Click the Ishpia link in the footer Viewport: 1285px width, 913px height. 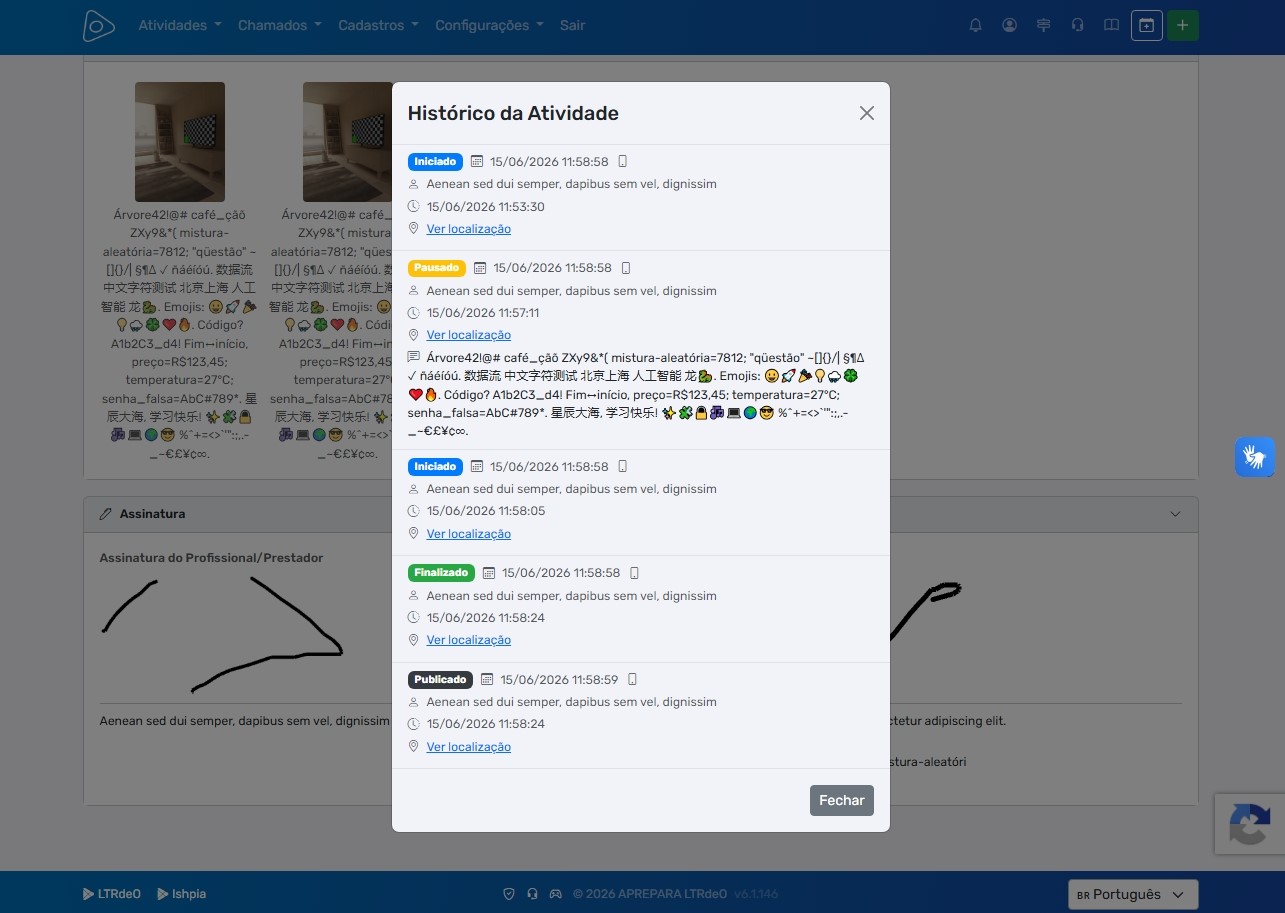click(x=181, y=894)
